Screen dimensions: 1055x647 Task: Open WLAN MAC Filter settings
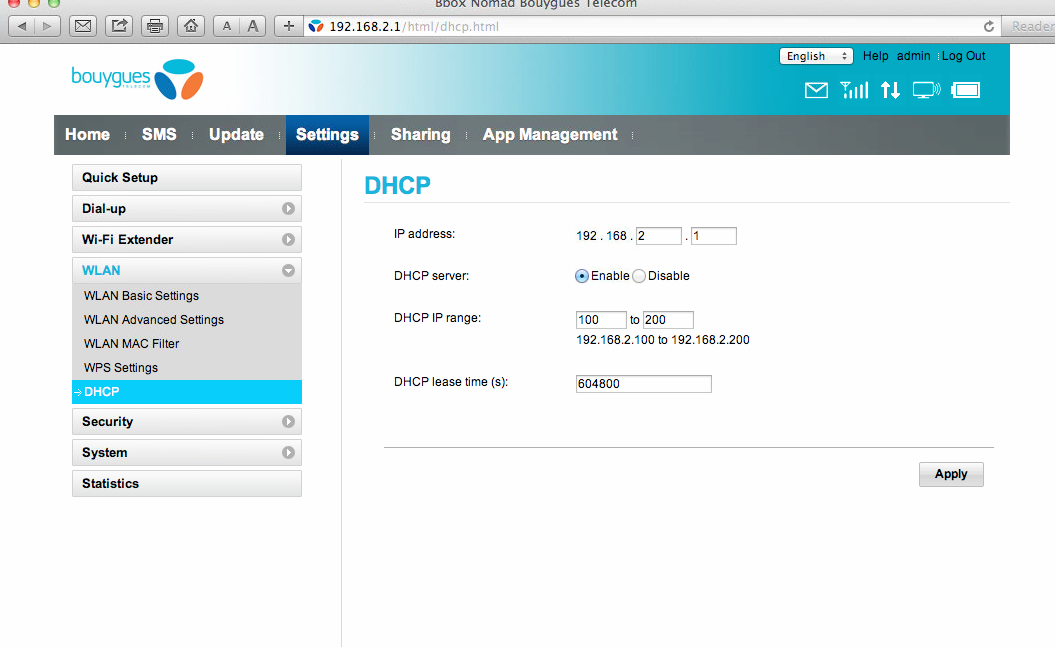pyautogui.click(x=131, y=344)
